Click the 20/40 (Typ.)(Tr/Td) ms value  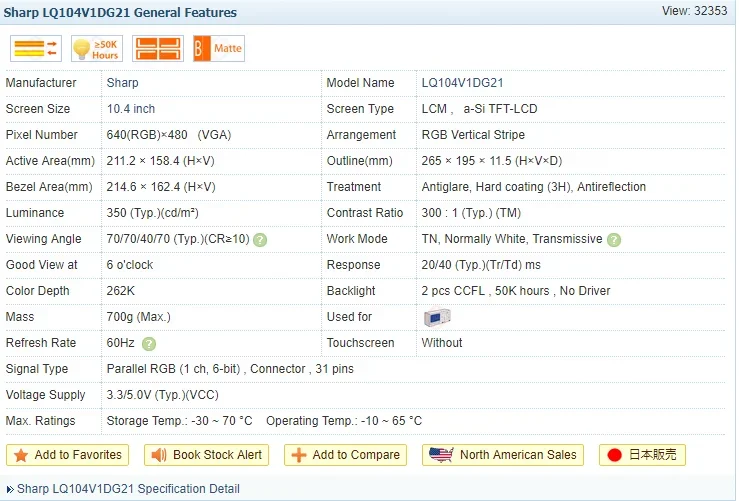click(481, 265)
